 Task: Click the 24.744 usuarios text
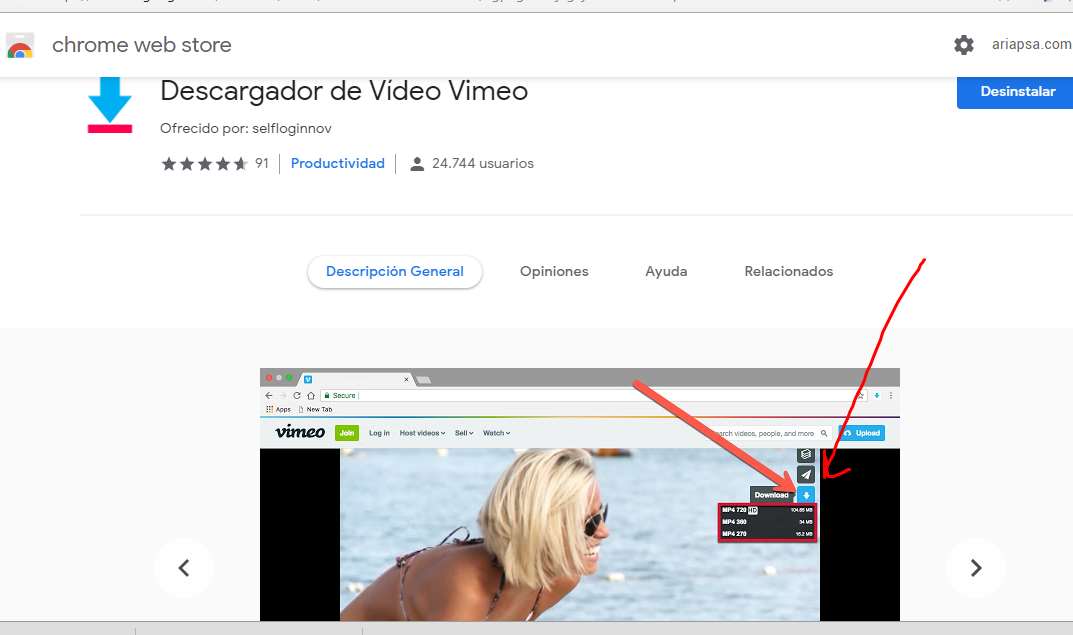(x=482, y=164)
